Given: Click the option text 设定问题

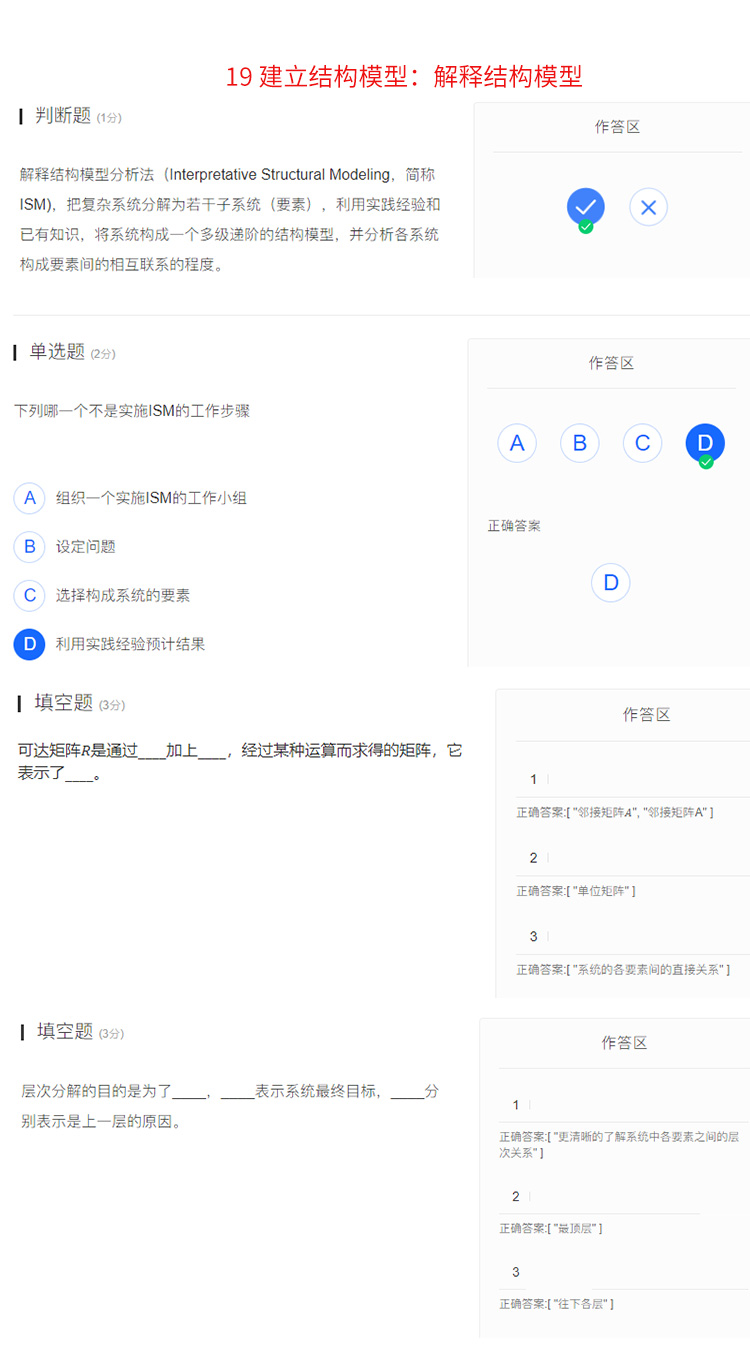Looking at the screenshot, I should 86,547.
